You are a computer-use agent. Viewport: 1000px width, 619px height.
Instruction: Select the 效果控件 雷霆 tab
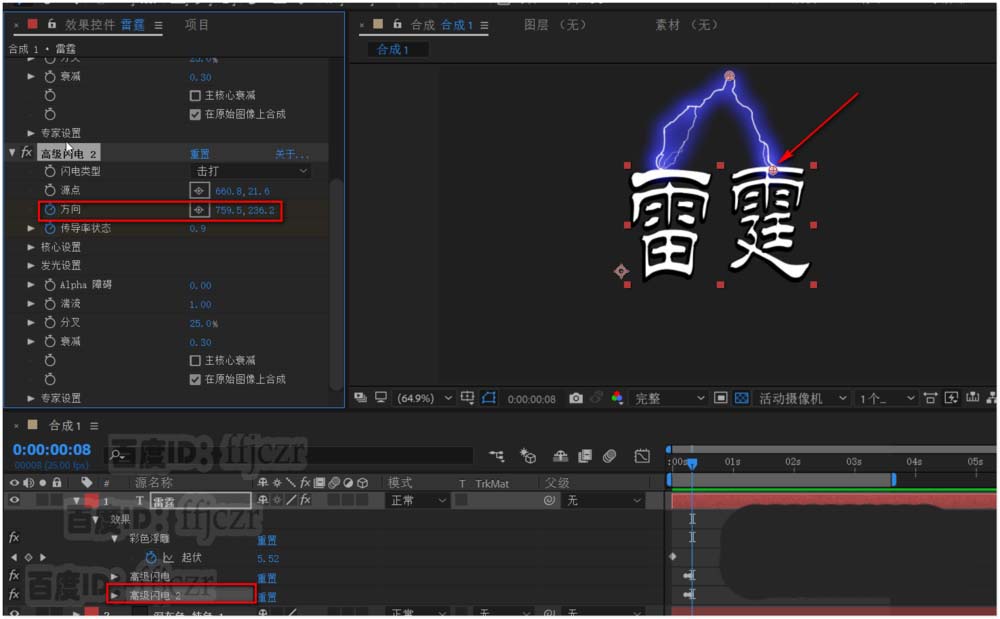tap(105, 25)
